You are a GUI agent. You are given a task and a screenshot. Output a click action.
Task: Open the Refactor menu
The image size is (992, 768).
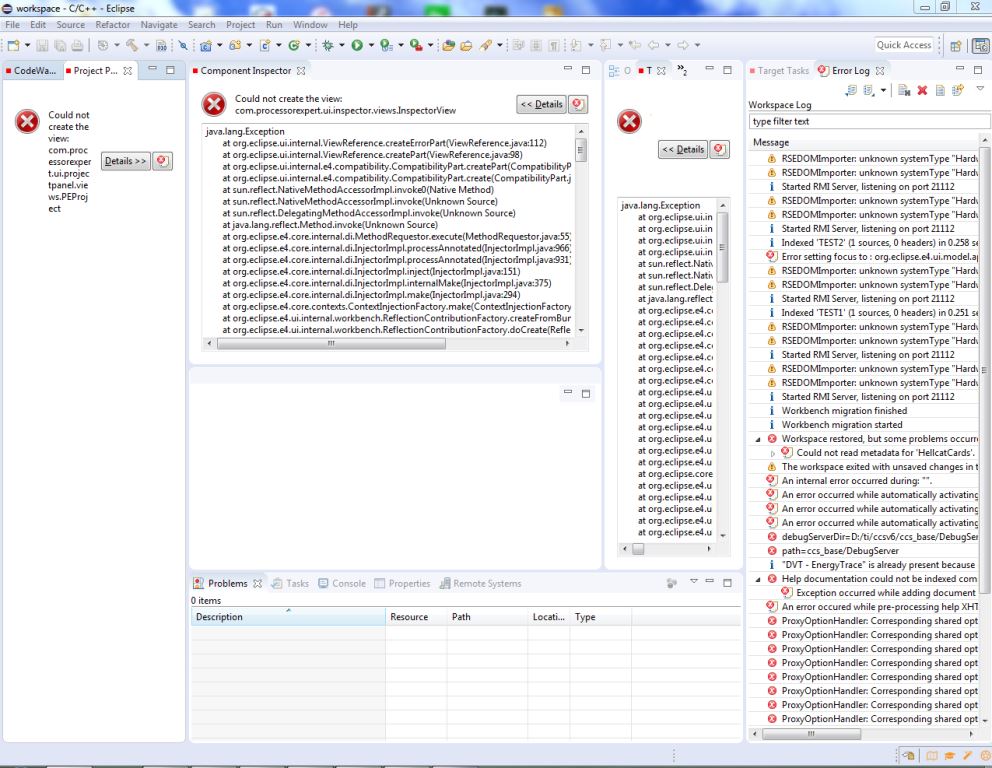113,24
